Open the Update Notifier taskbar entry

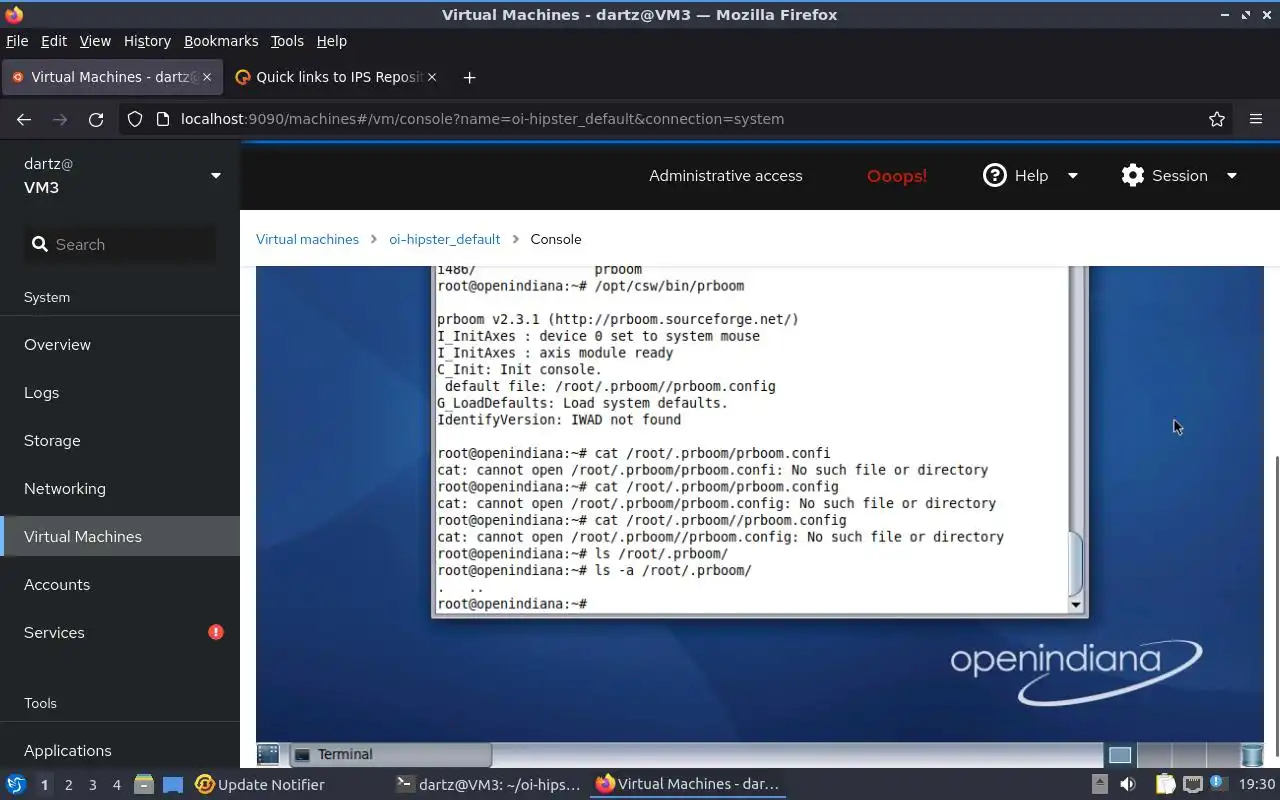260,784
